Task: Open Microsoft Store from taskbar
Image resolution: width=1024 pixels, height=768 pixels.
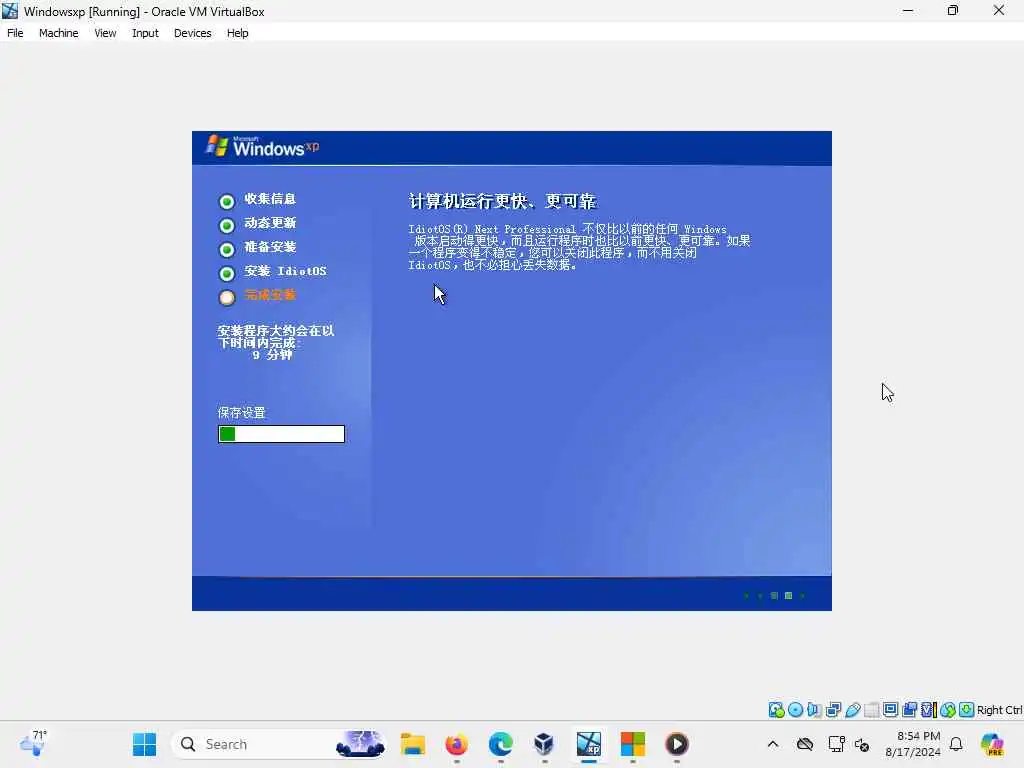Action: (632, 744)
